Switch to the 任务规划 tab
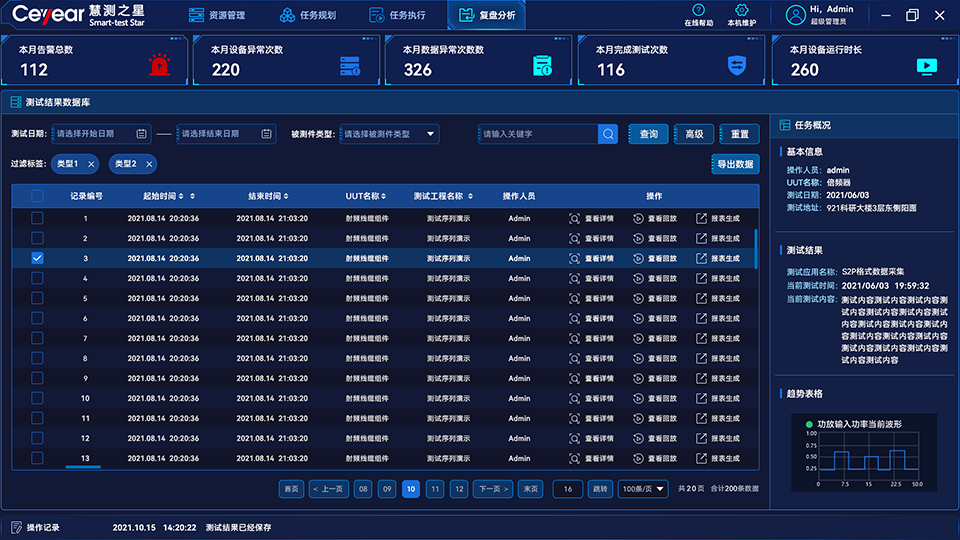960x540 pixels. tap(309, 15)
